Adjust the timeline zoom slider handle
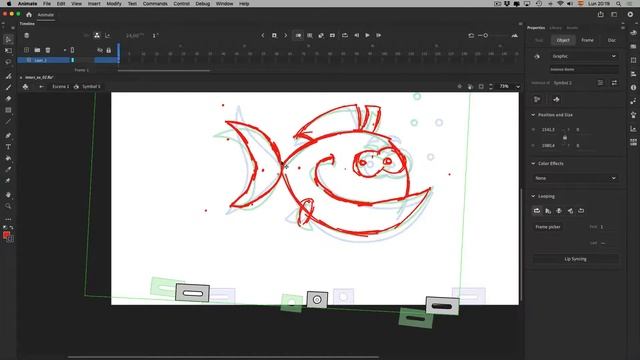Screen dimensions: 640x360 tap(485, 36)
